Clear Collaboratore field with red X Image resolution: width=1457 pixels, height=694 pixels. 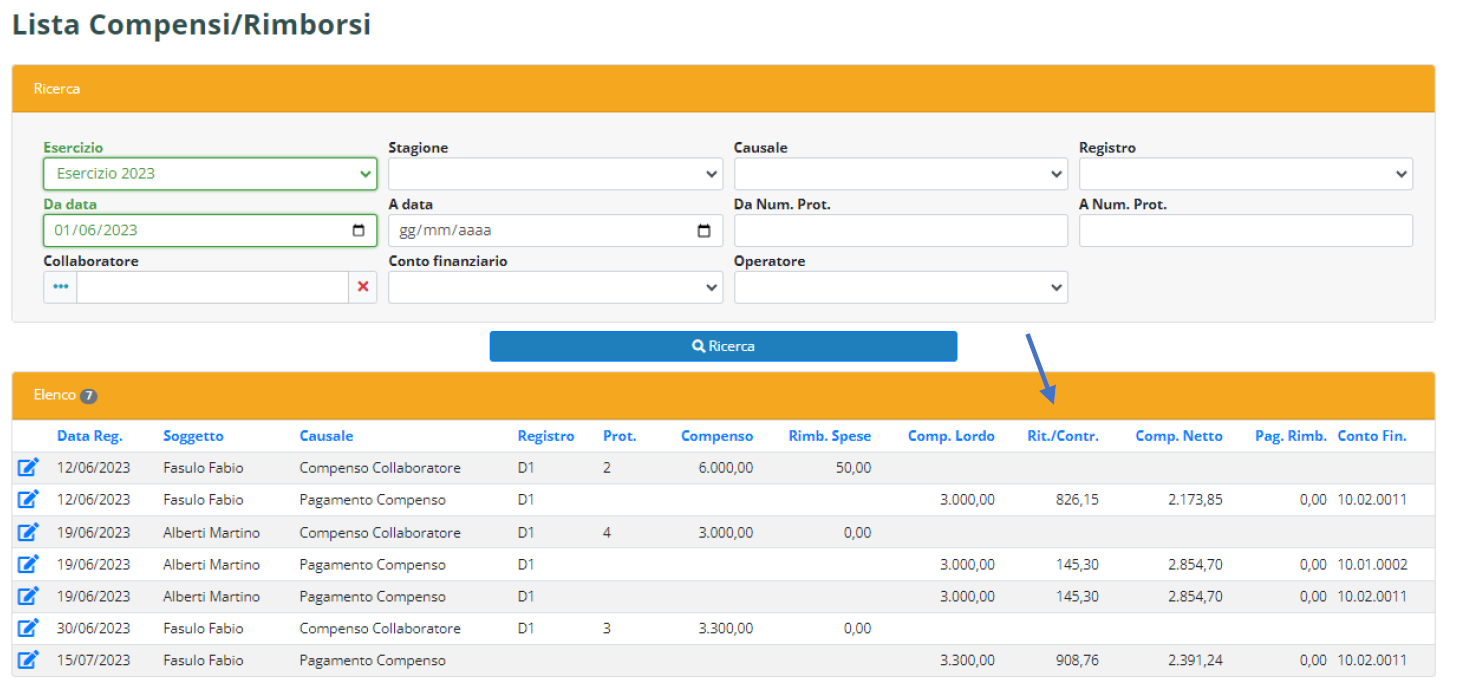click(362, 287)
